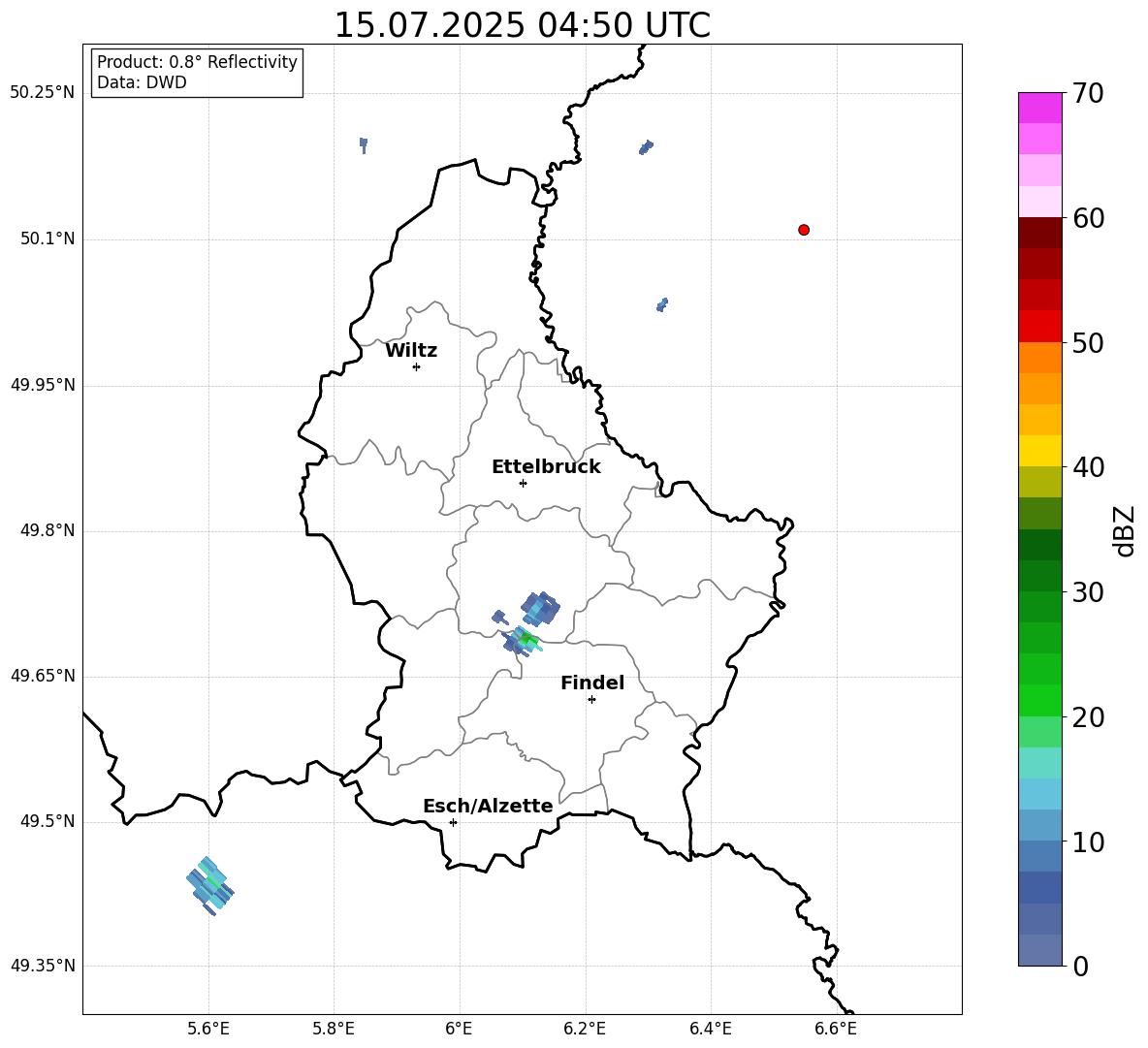Click the 20 value on colorbar
The height and width of the screenshot is (1048, 1148).
1088,717
